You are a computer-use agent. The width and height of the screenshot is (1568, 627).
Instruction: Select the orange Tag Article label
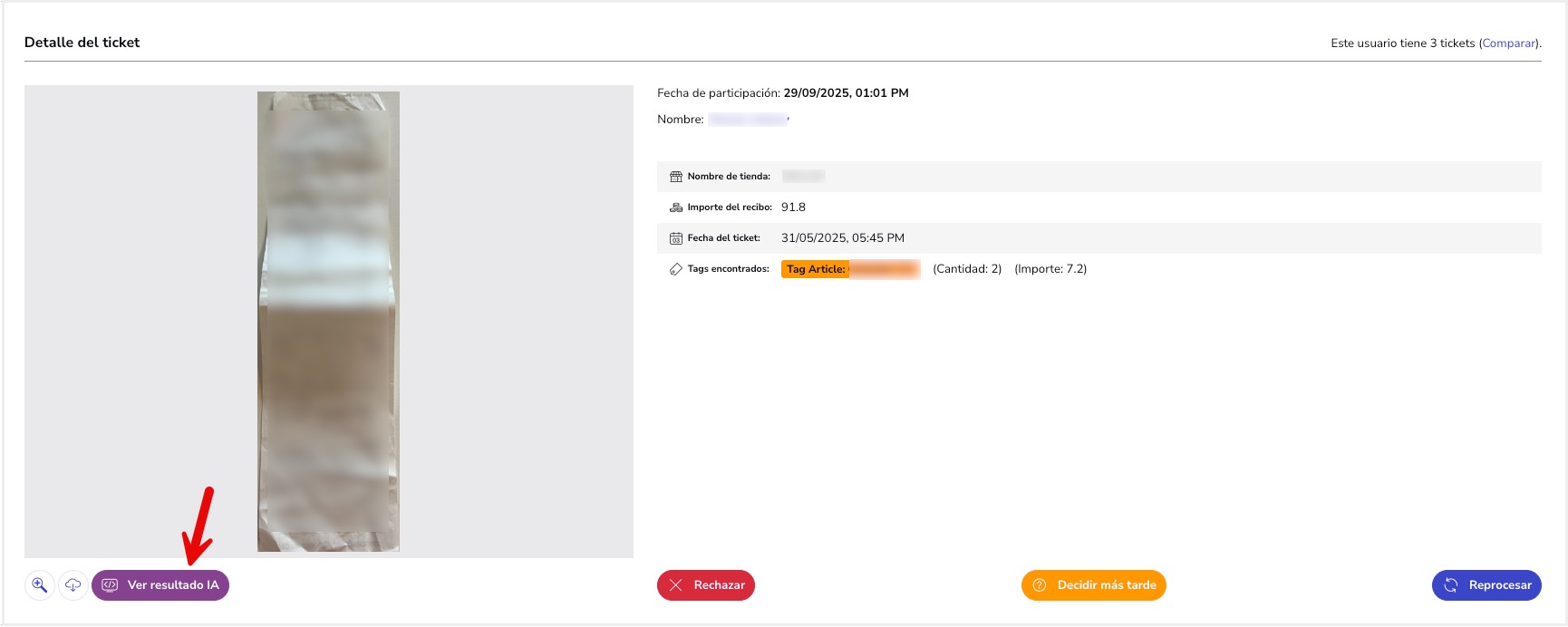(x=816, y=269)
